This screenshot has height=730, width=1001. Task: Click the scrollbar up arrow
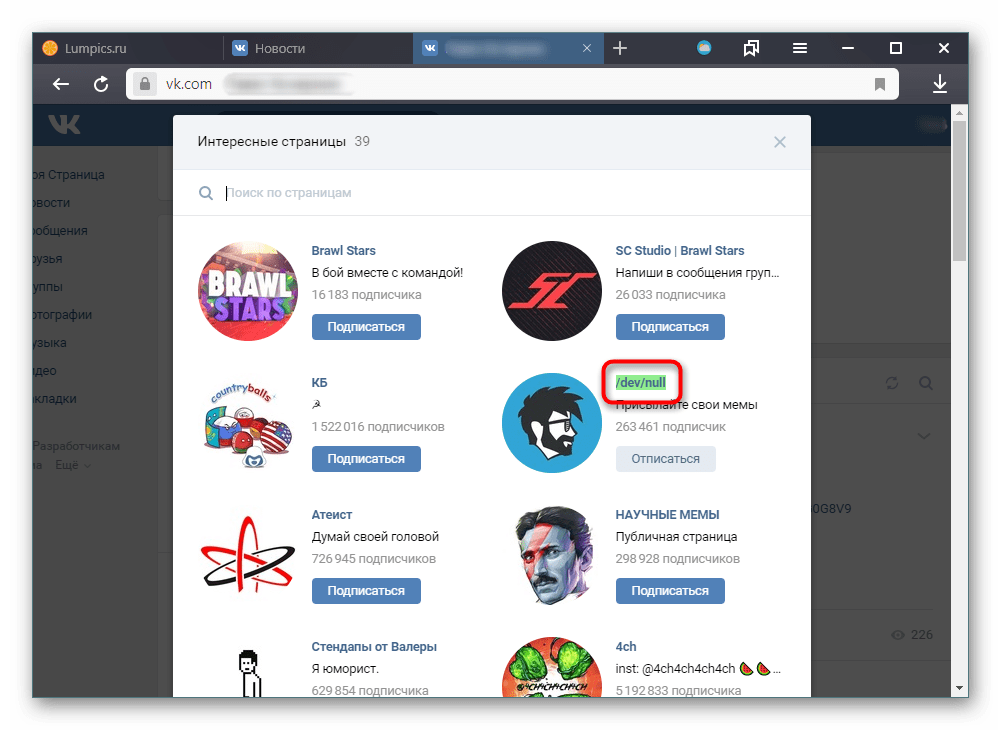[x=959, y=114]
